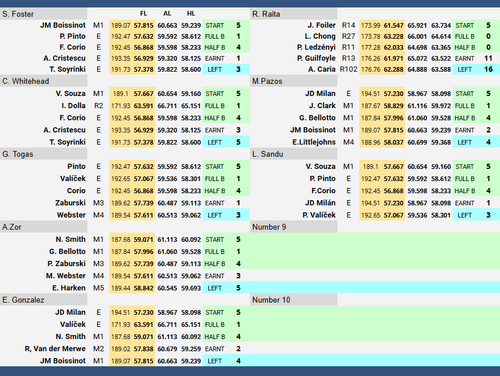Select the C. Whitehead group header

[x=43, y=81]
